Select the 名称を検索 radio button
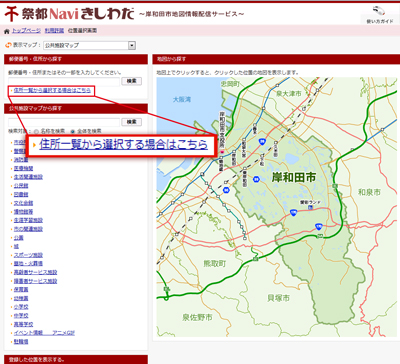The width and height of the screenshot is (400, 364). (36, 131)
